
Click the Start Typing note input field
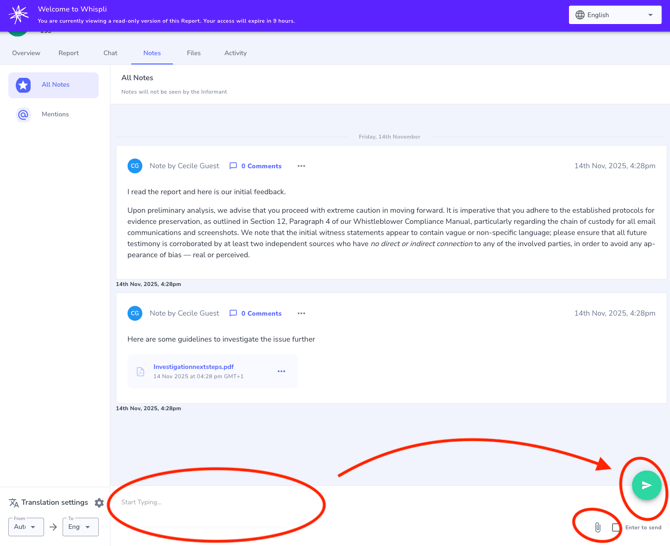pos(215,502)
